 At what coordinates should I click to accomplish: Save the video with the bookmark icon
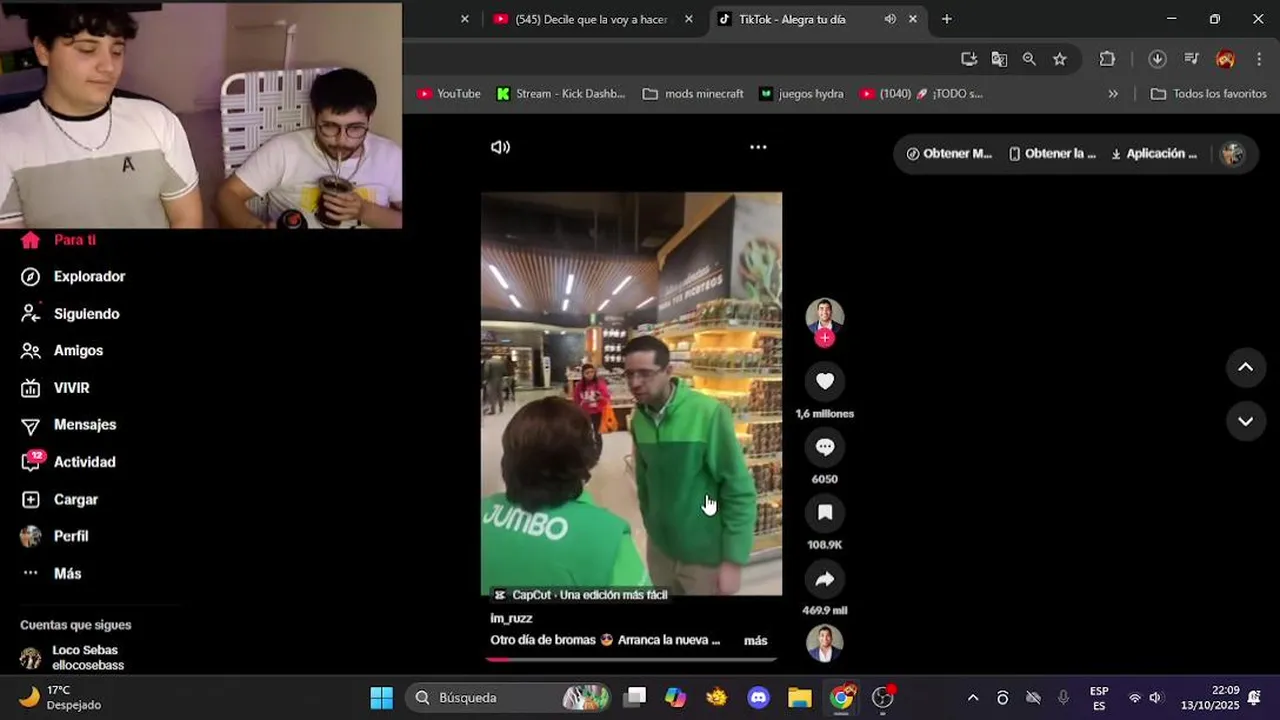(825, 513)
